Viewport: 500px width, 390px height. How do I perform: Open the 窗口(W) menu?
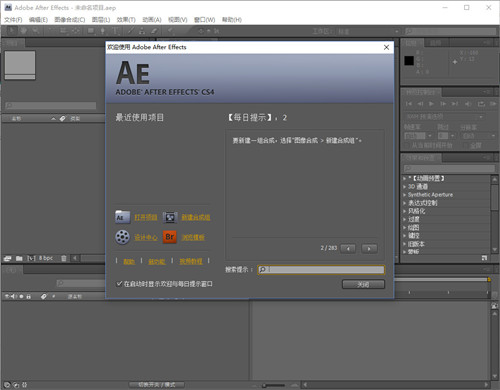[204, 20]
